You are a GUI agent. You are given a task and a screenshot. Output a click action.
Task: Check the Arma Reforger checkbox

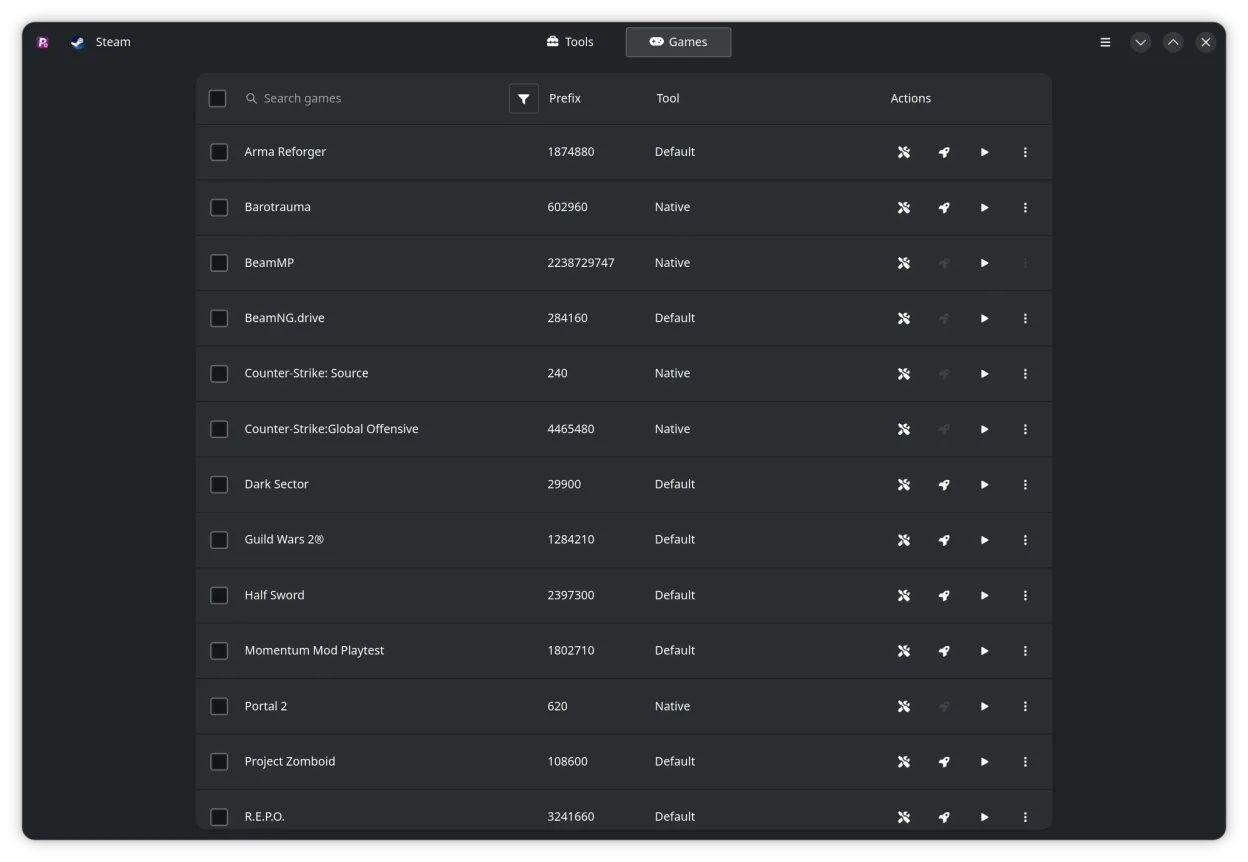point(219,152)
